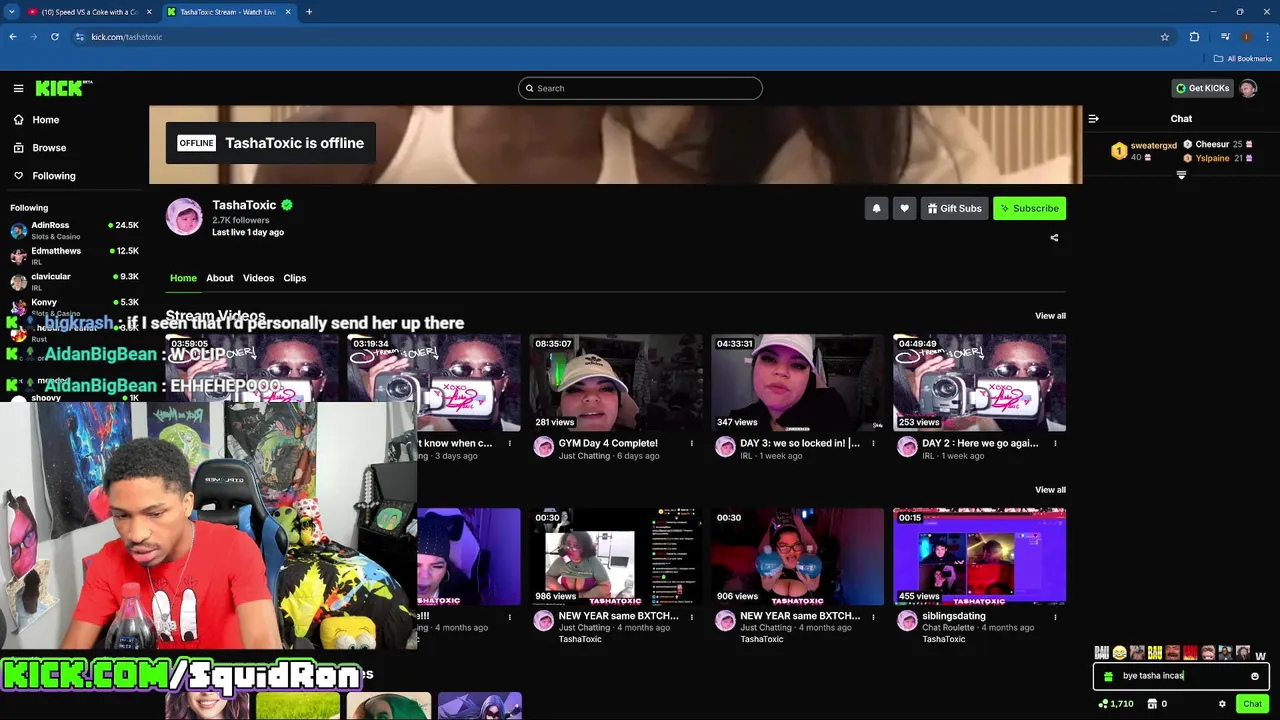Click the Following heart icon in sidebar
The image size is (1280, 720).
[x=18, y=176]
